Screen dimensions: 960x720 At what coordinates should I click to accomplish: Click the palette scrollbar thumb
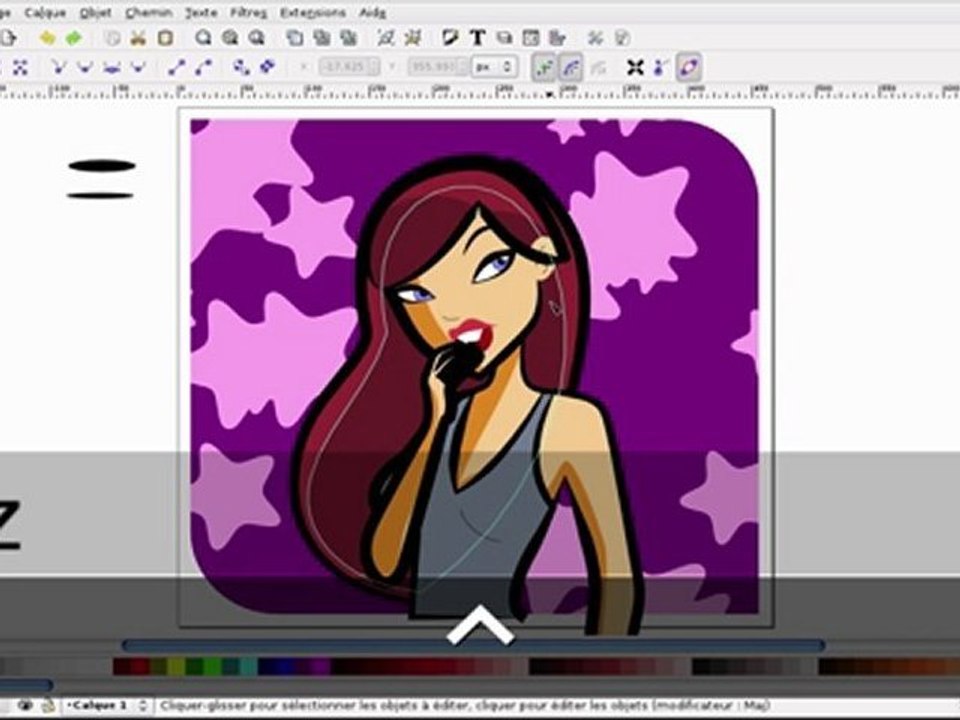(x=26, y=685)
